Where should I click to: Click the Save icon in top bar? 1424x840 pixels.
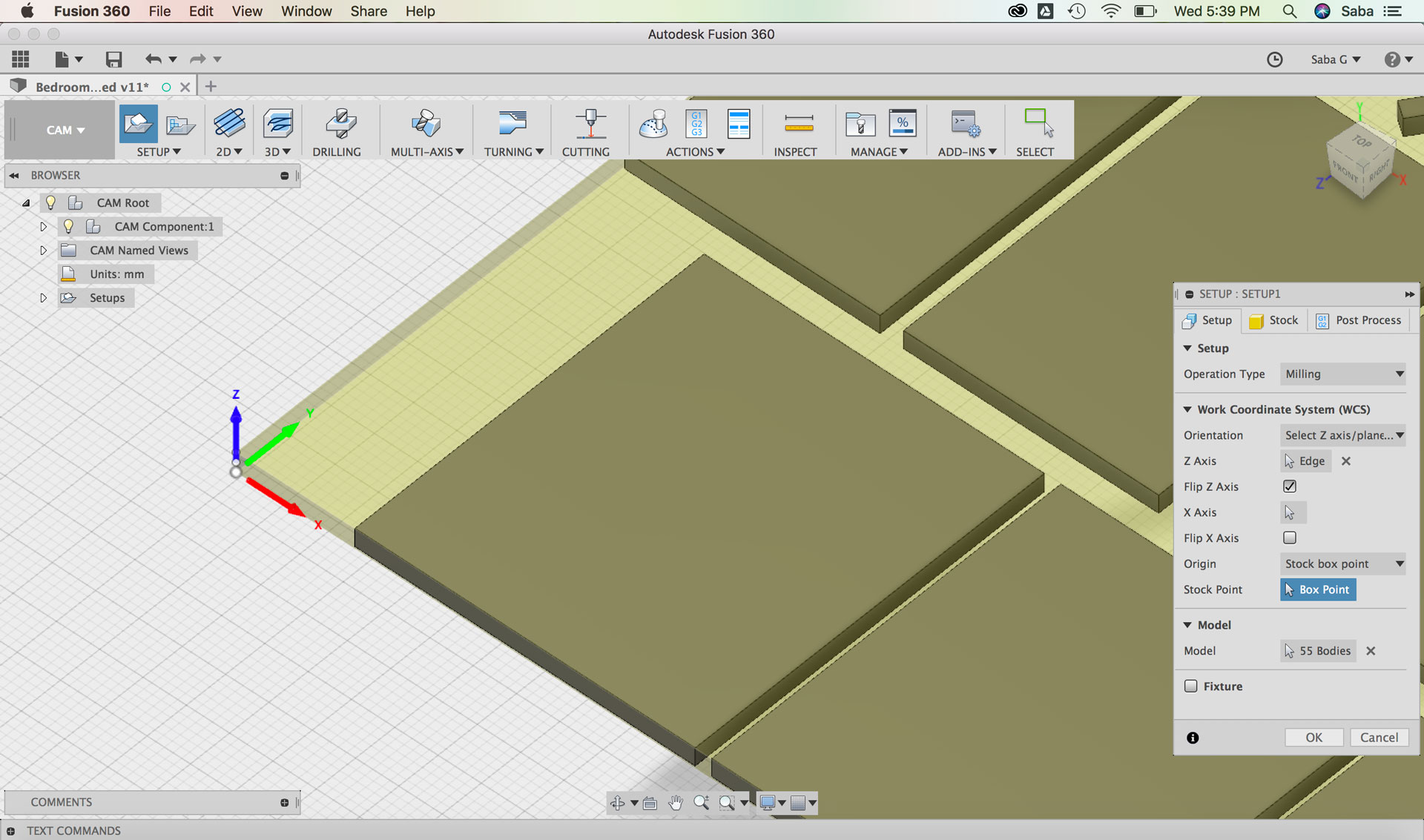[113, 59]
